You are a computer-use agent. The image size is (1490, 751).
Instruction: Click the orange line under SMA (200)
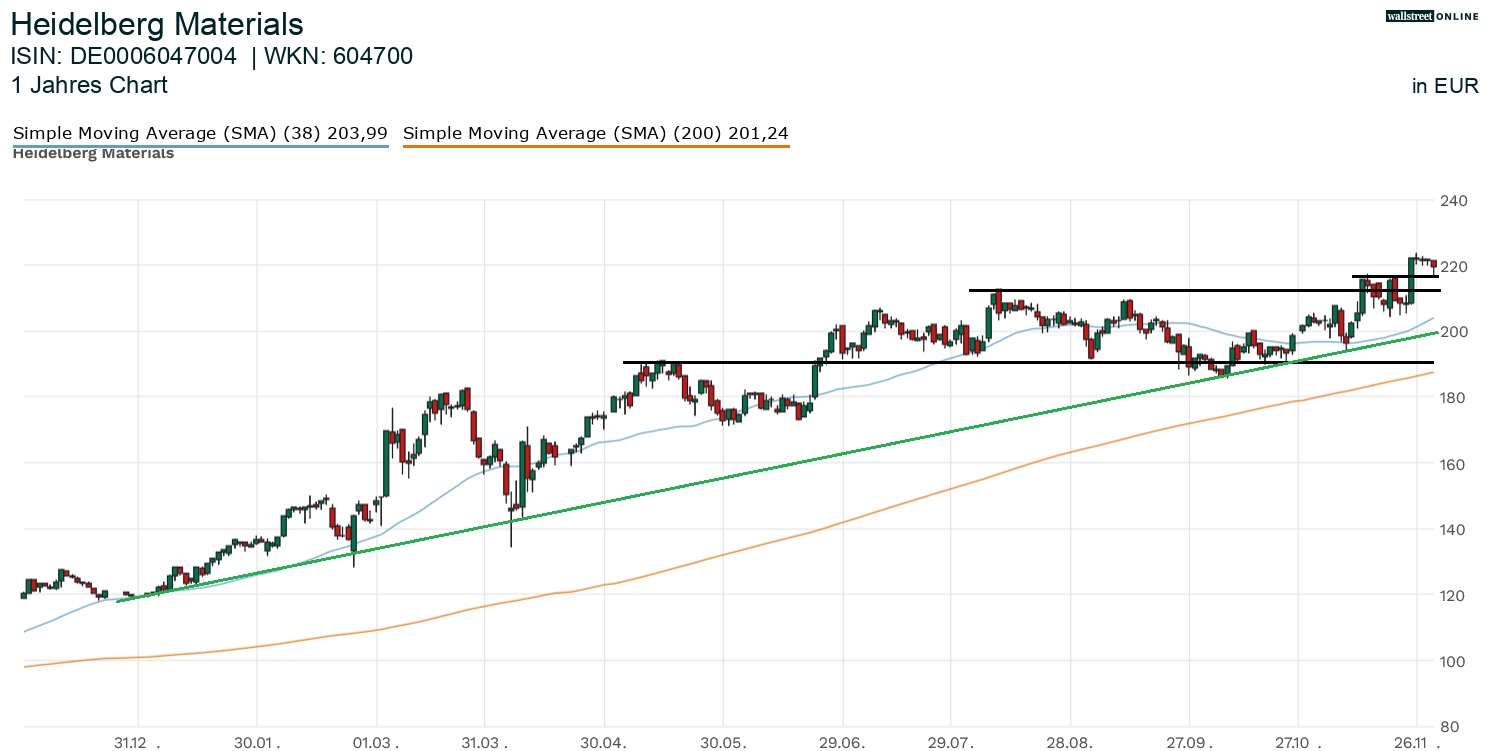[x=596, y=147]
